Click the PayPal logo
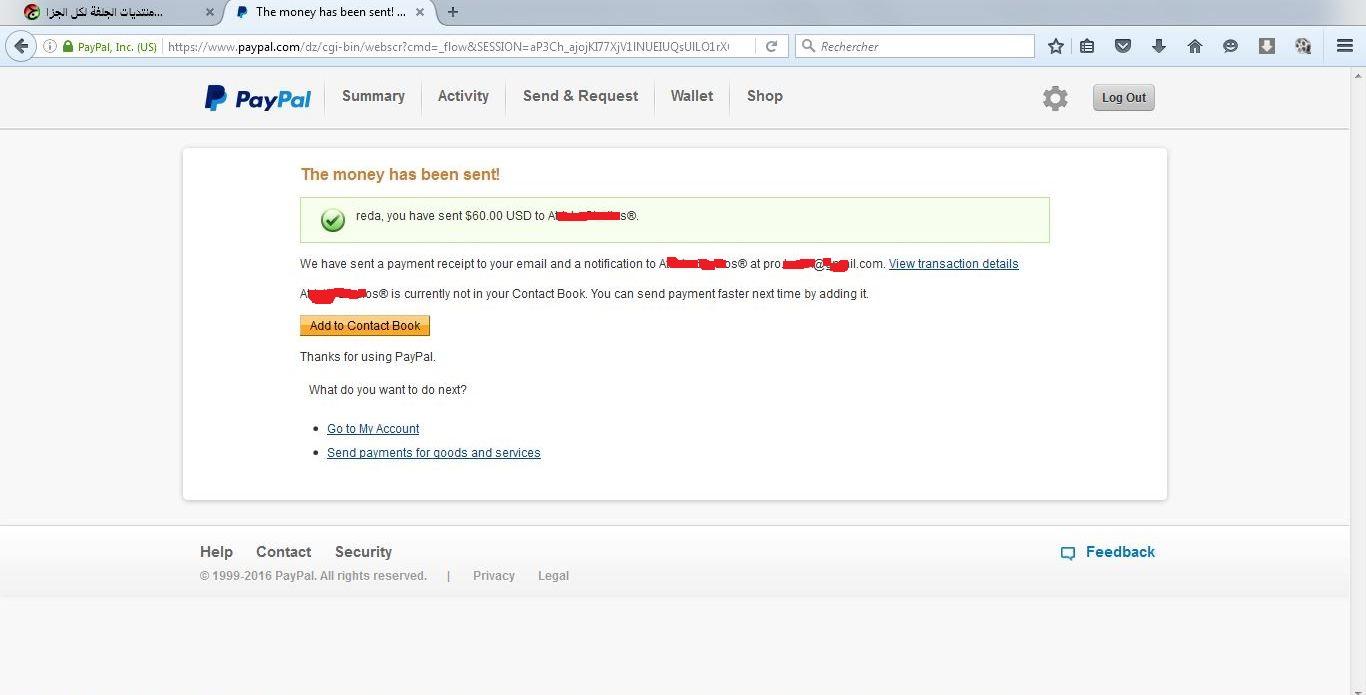Screen dimensions: 1366x695 coord(258,98)
